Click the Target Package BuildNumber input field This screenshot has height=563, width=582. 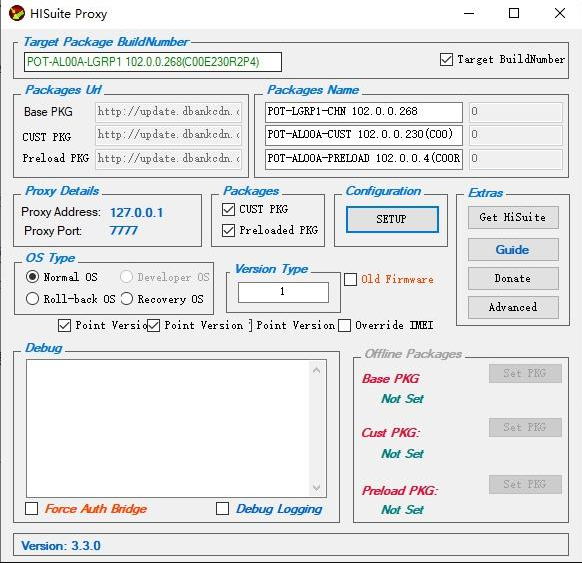pos(153,62)
